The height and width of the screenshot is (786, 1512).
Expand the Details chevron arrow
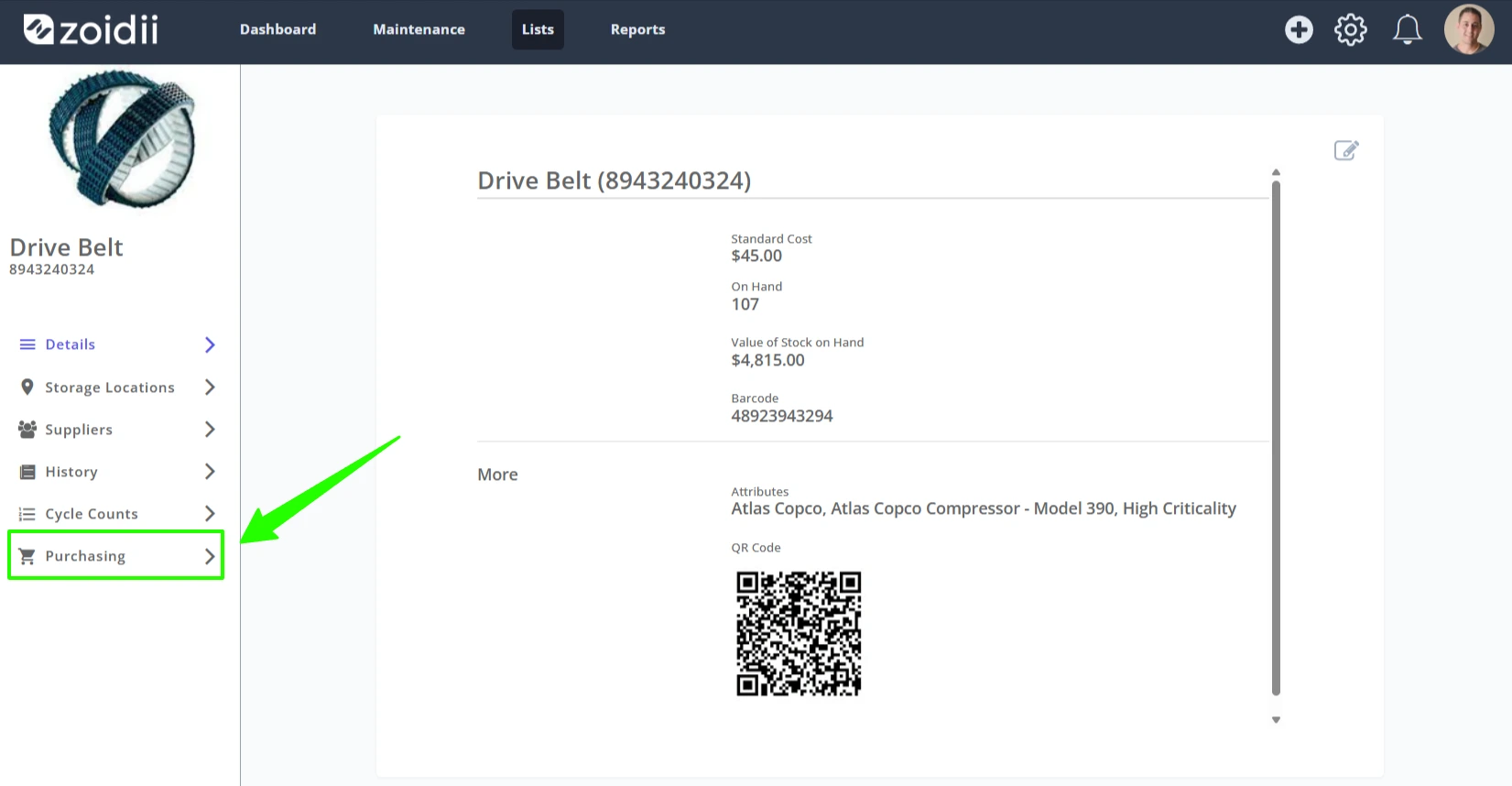coord(210,344)
